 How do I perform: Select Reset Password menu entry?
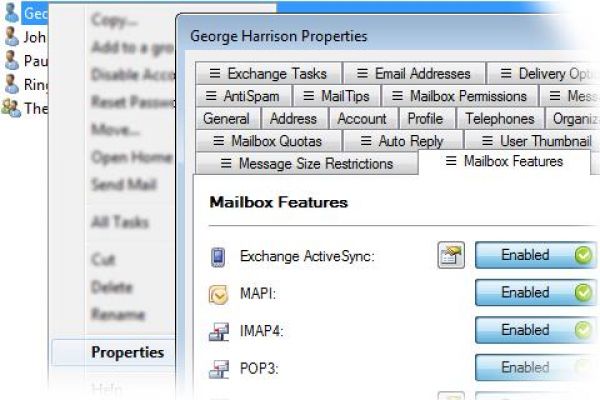tap(133, 102)
